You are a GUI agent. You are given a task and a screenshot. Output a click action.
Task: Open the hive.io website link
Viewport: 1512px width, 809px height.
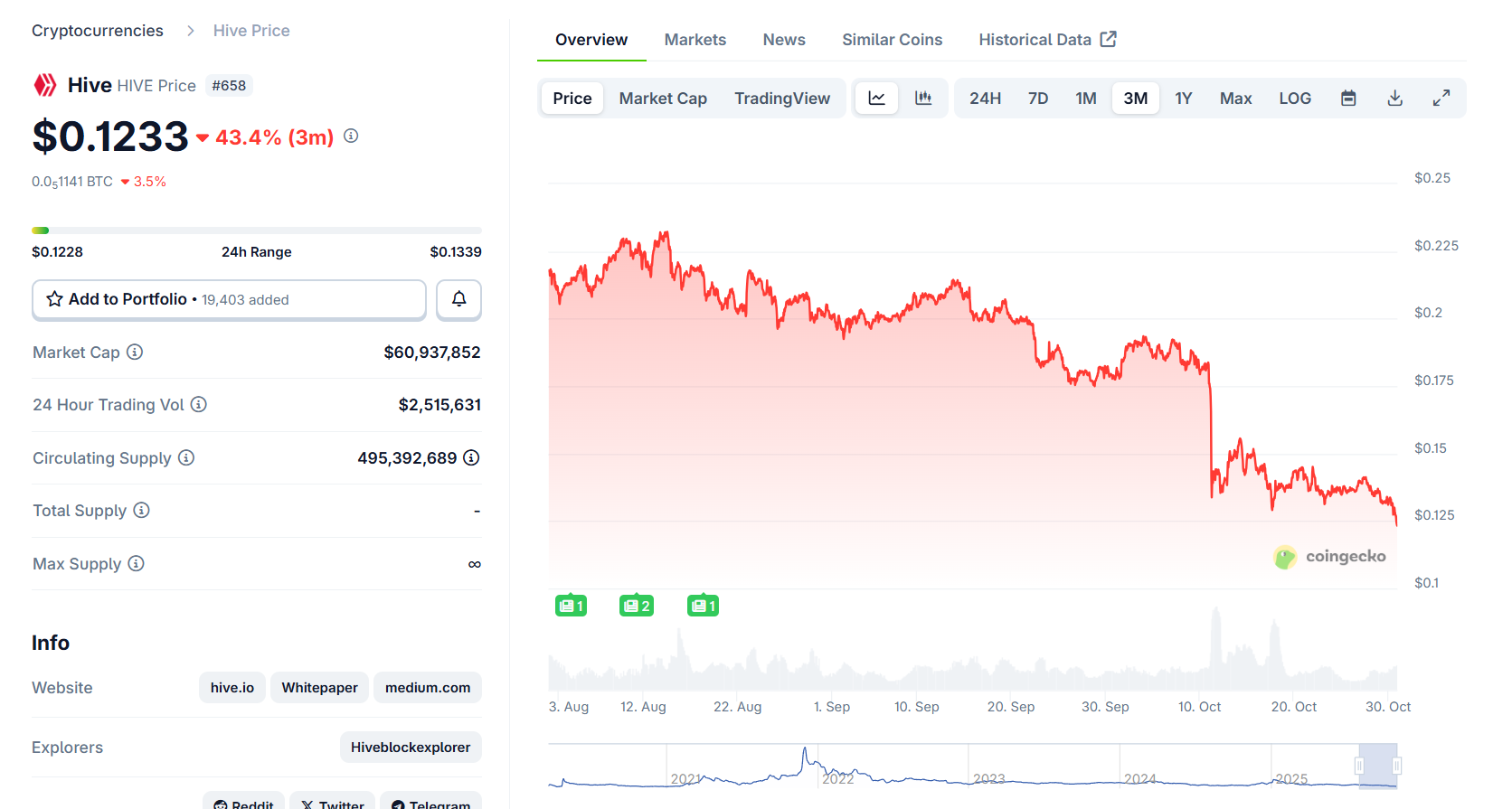tap(232, 687)
